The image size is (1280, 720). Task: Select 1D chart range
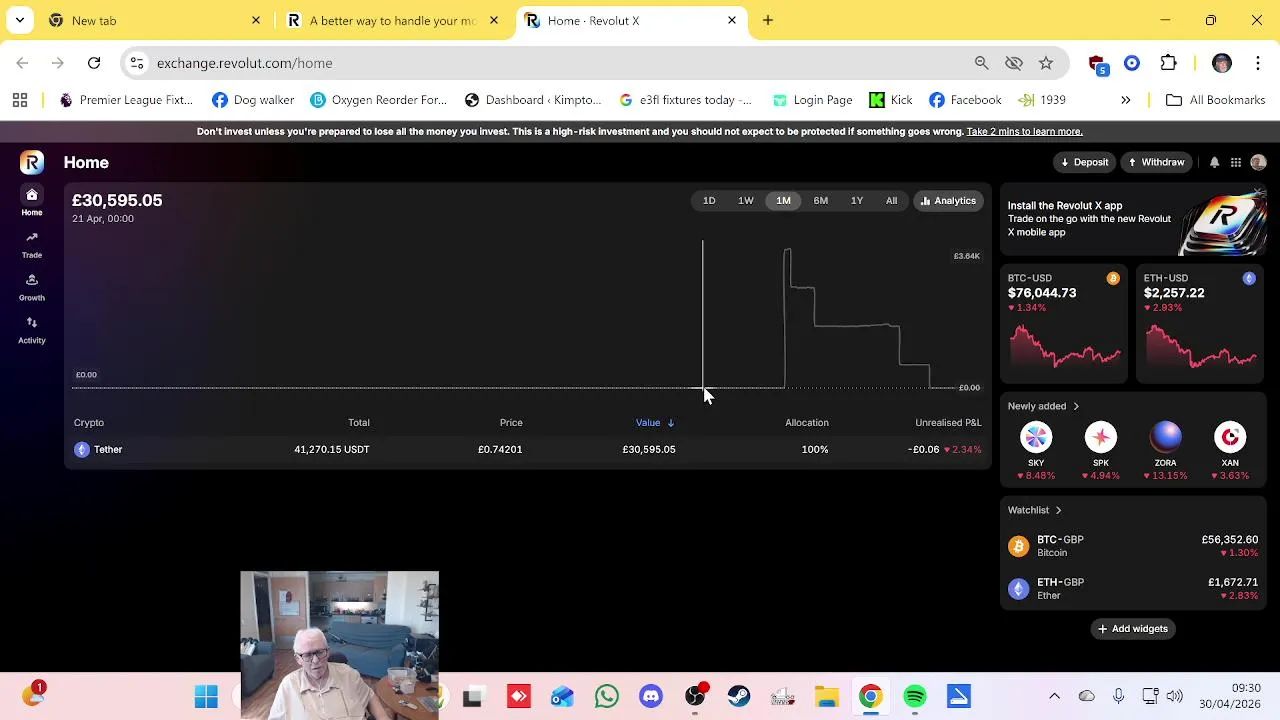point(709,201)
